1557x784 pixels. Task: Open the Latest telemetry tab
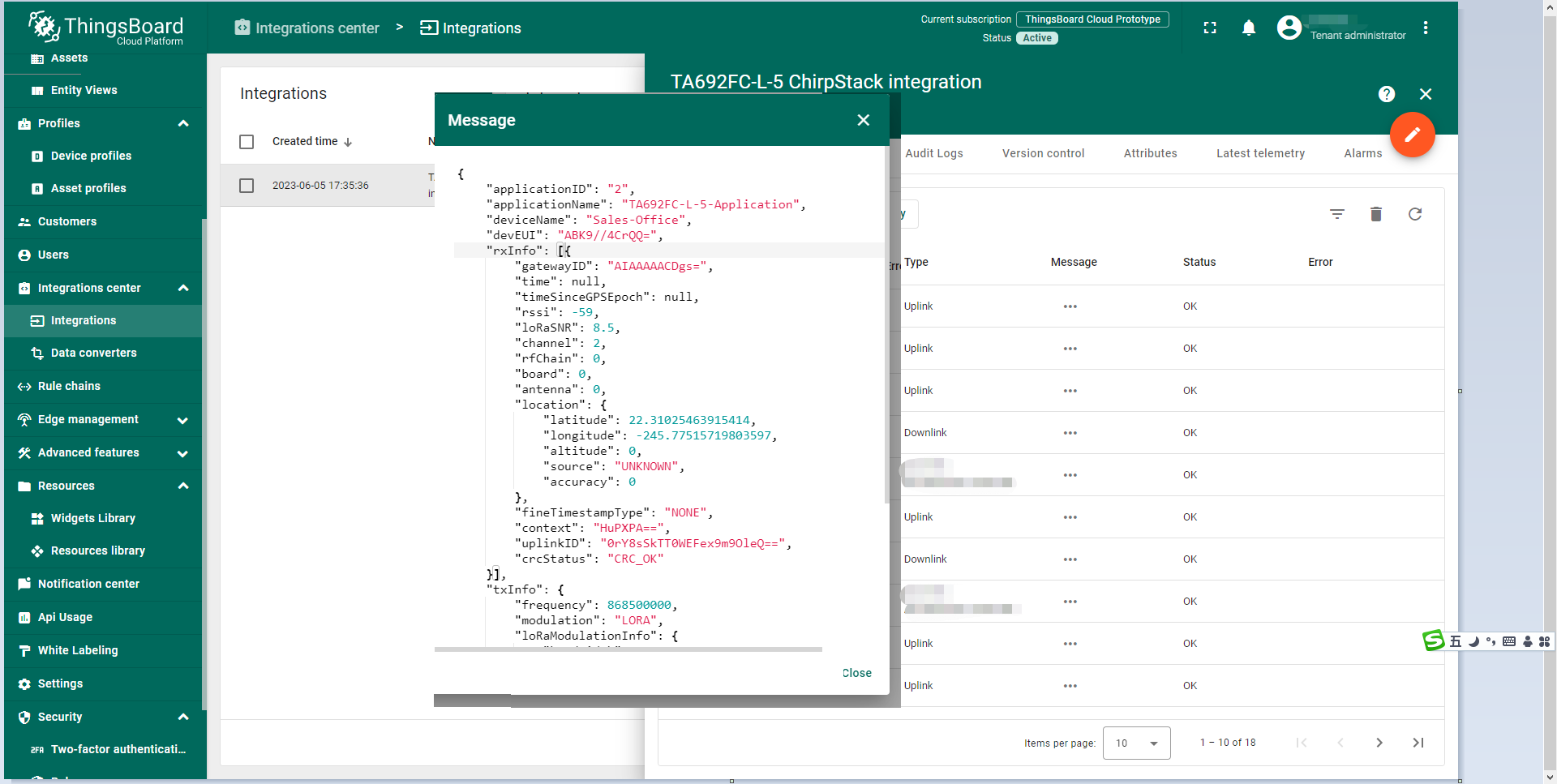coord(1260,153)
